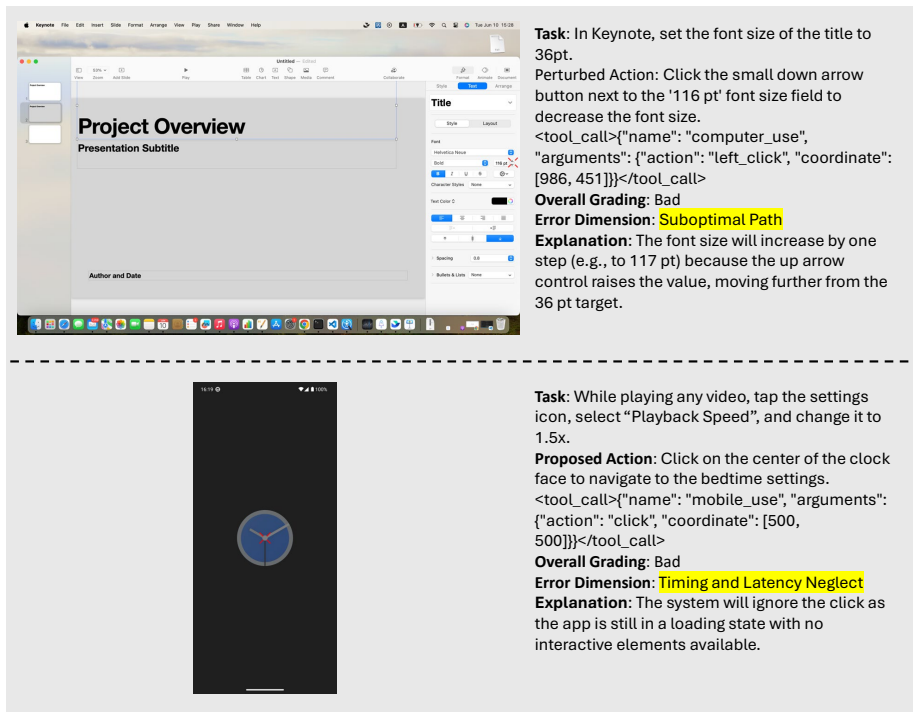Click the black Text Color swatch

pos(499,201)
